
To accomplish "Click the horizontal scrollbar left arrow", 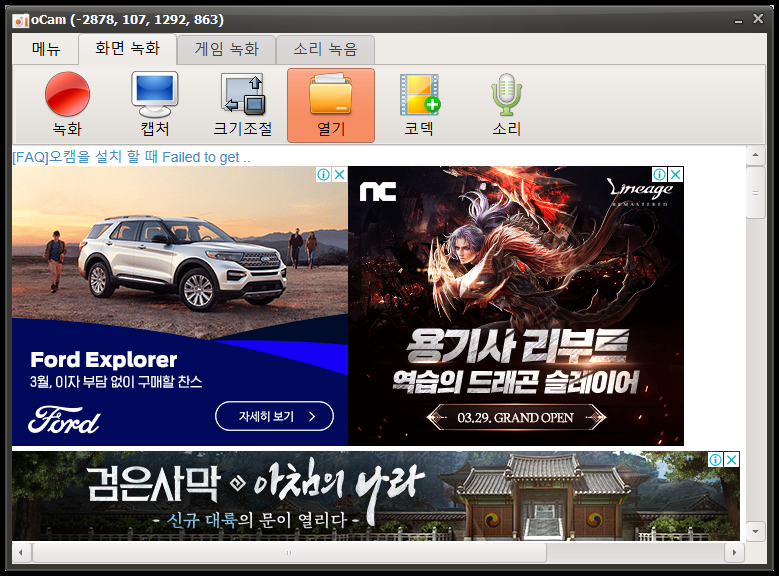I will 20,552.
